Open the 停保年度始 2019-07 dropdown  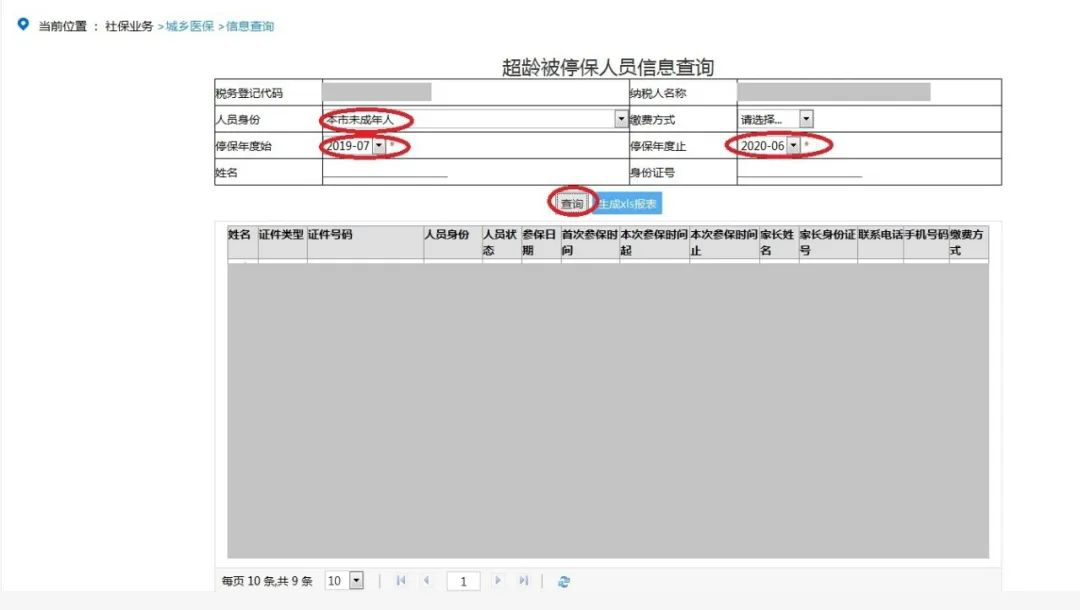pyautogui.click(x=379, y=146)
